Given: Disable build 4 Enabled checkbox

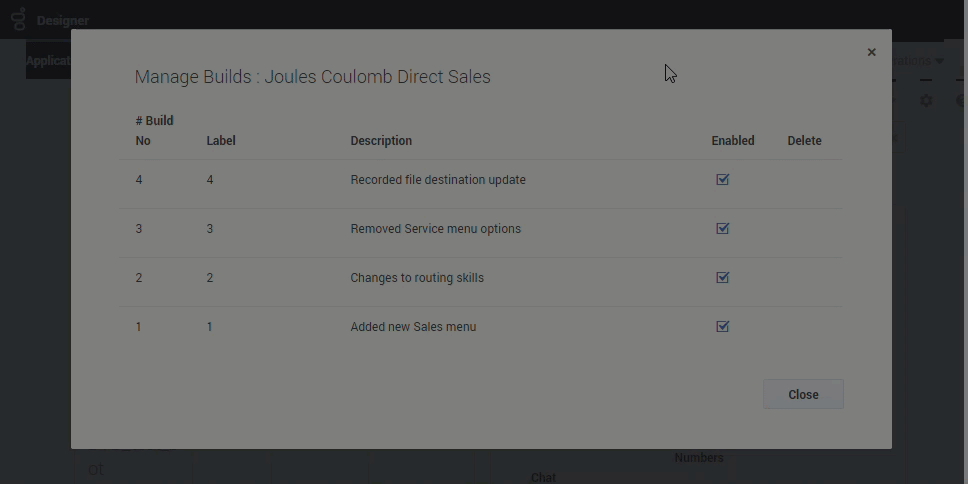Looking at the screenshot, I should (x=723, y=180).
